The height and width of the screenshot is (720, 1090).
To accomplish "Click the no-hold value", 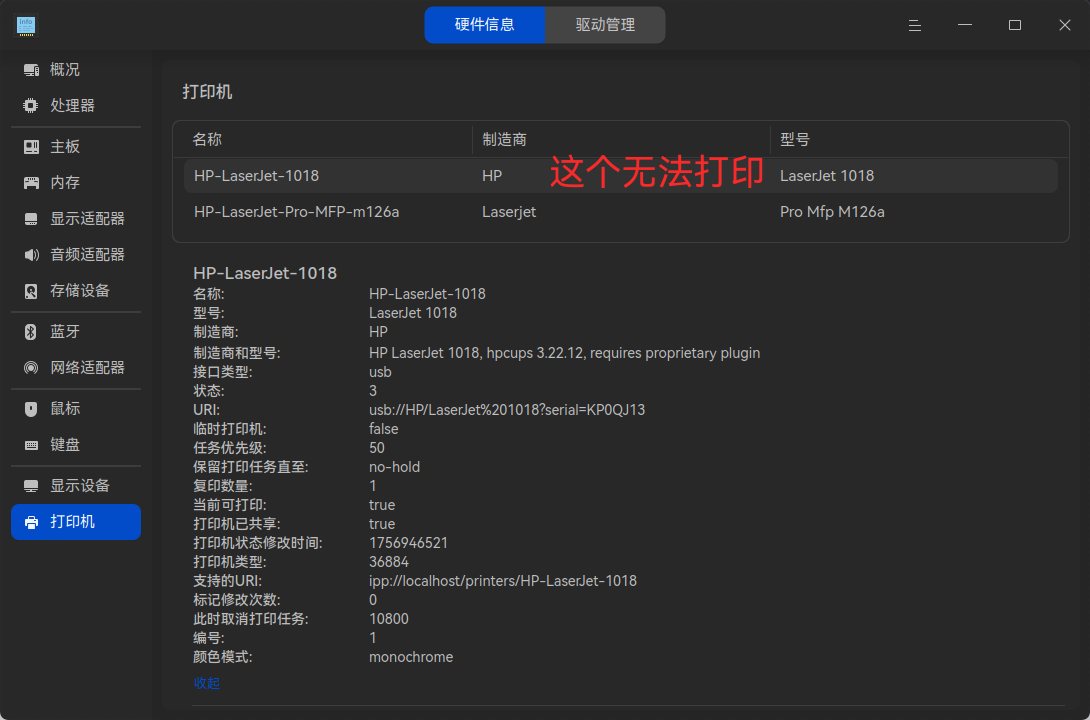I will (394, 467).
